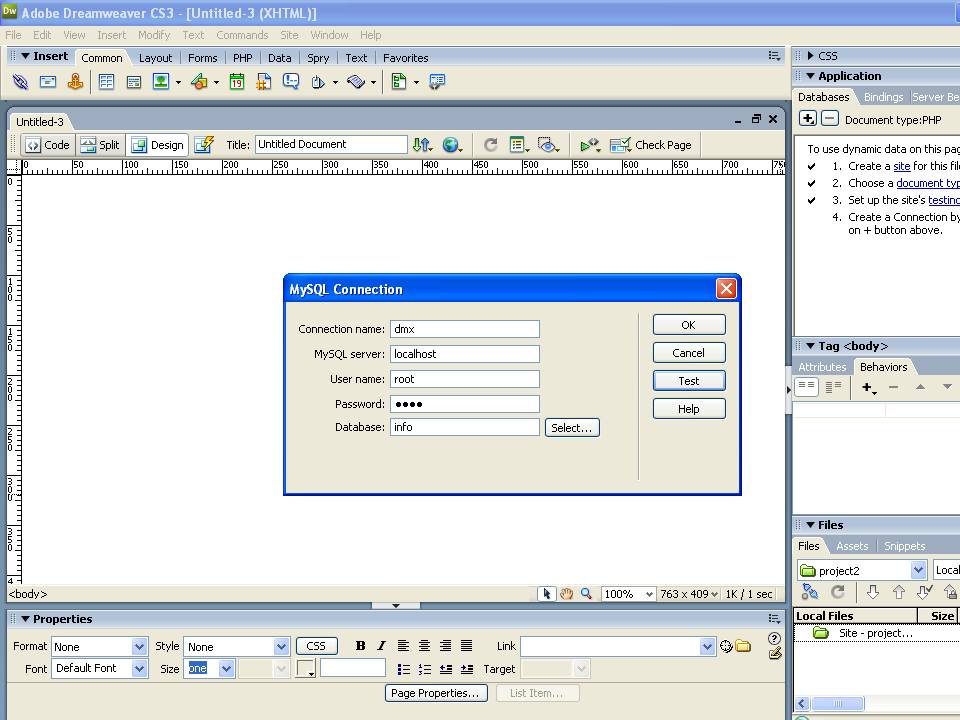
Task: Open the Link dropdown arrow
Action: pyautogui.click(x=707, y=647)
